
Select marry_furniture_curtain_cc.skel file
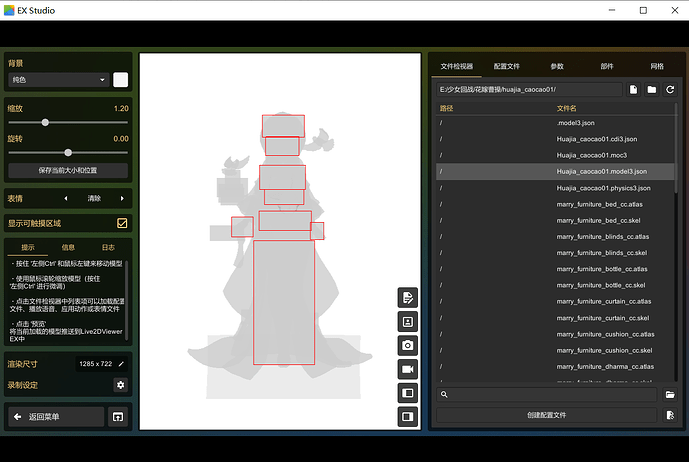[x=555, y=318]
